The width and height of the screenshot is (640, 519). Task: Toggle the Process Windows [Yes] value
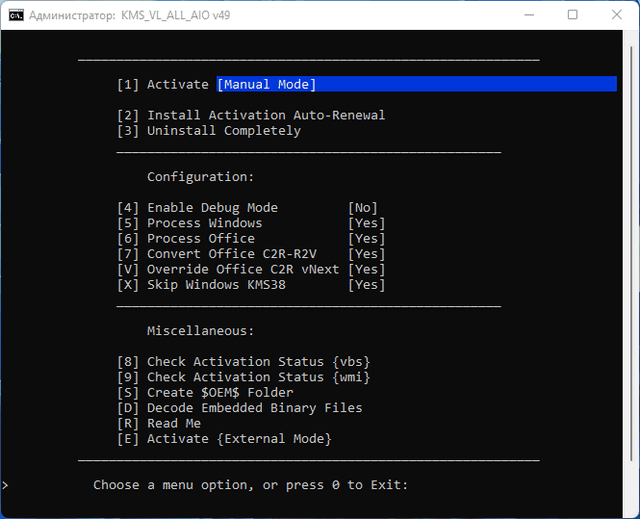click(x=366, y=223)
